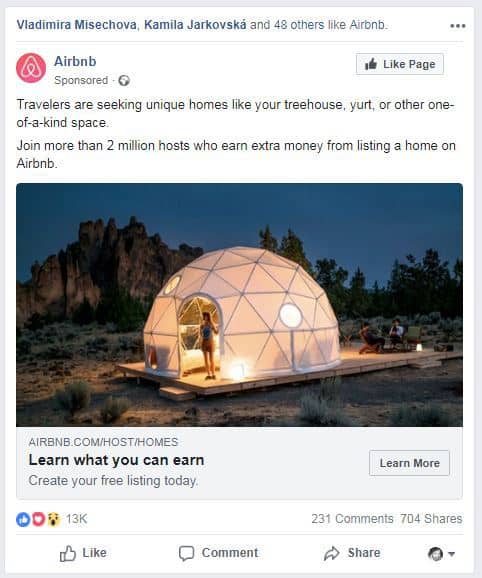Click the Airbnb page name link
Image resolution: width=482 pixels, height=578 pixels.
pos(75,61)
